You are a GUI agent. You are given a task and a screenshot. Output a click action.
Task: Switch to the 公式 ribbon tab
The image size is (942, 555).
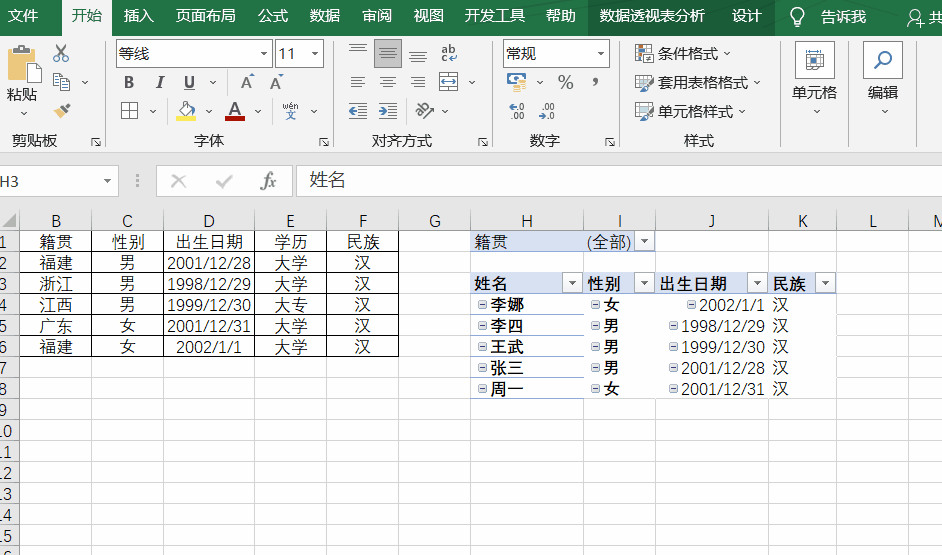pos(273,16)
